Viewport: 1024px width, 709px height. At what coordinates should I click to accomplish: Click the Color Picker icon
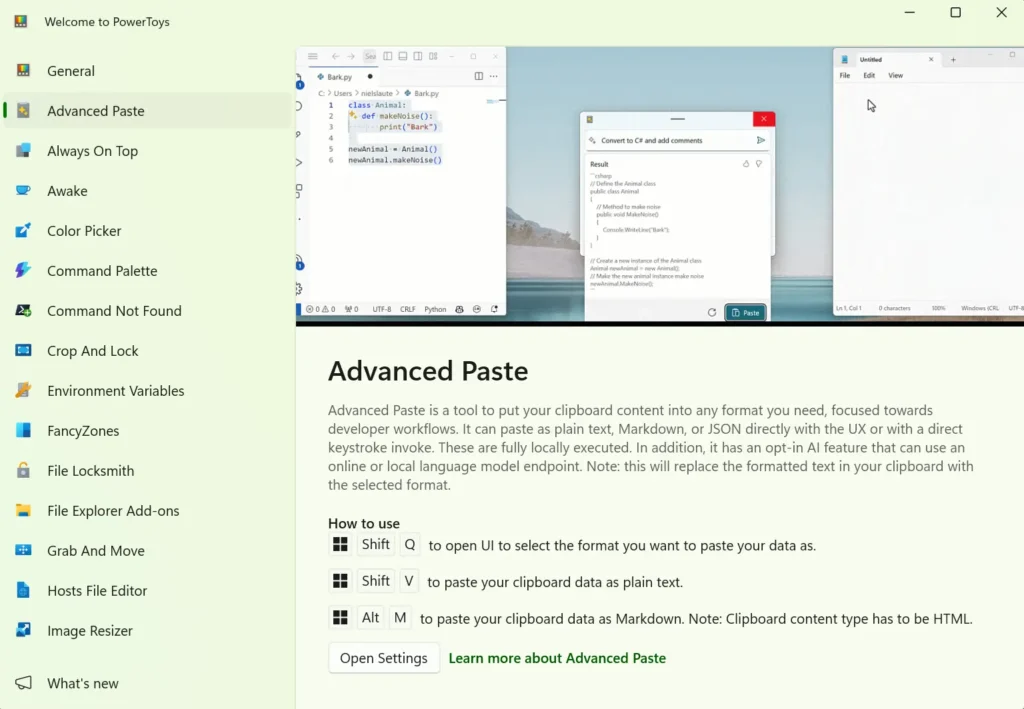tap(23, 230)
